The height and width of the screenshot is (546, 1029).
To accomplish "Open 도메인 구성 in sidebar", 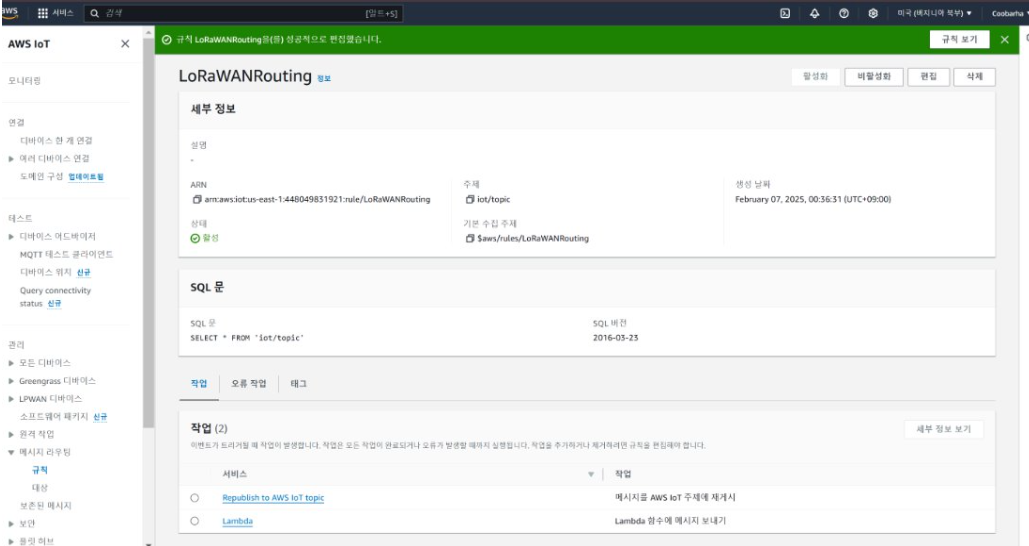I will point(41,177).
